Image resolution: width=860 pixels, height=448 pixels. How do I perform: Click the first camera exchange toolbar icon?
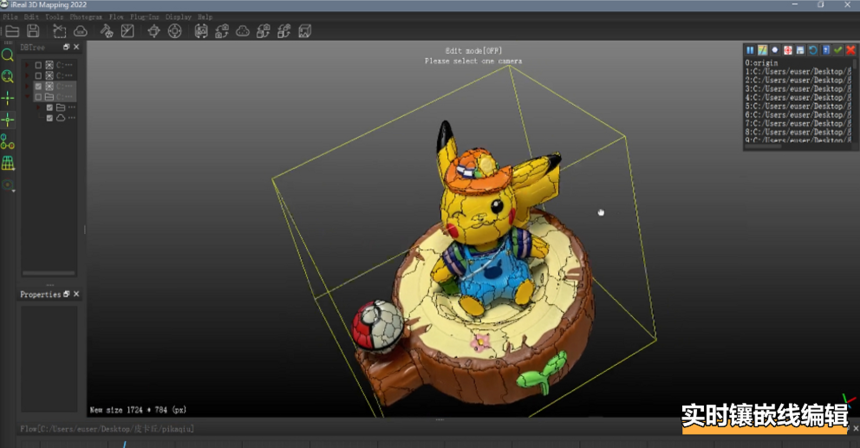[222, 31]
